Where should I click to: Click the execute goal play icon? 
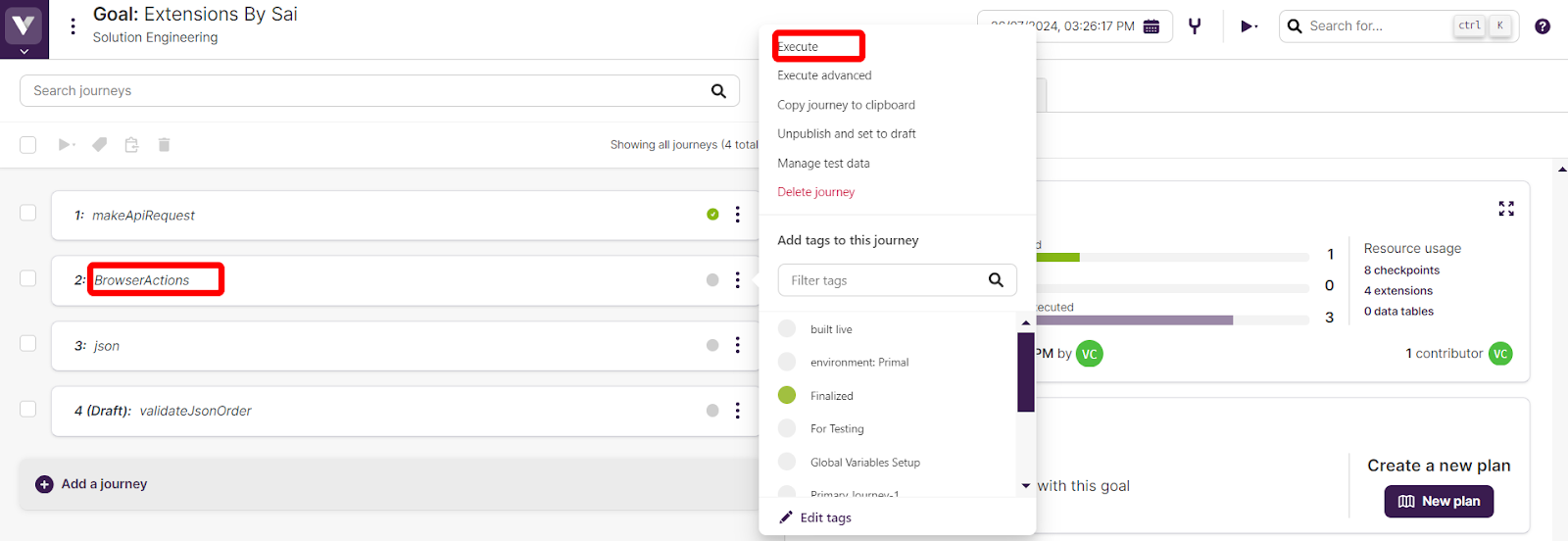coord(1249,26)
